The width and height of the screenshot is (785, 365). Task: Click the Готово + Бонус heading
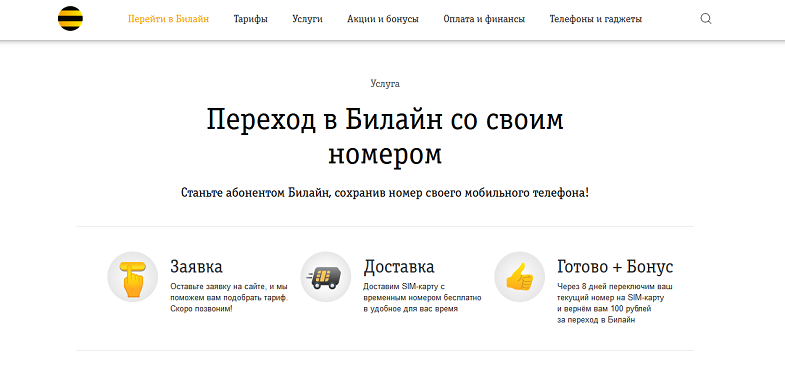(x=615, y=266)
